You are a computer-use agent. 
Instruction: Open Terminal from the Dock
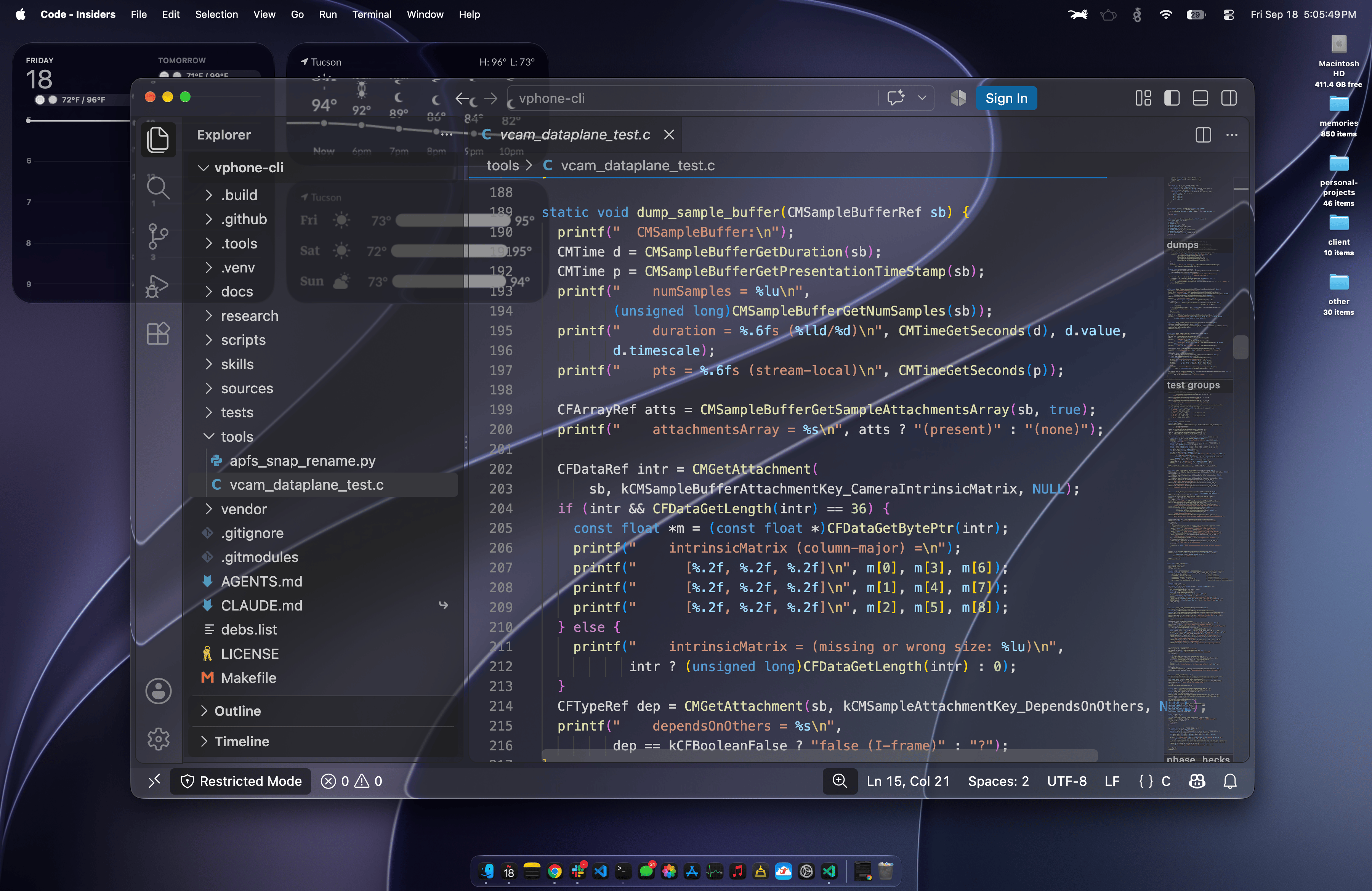[623, 871]
